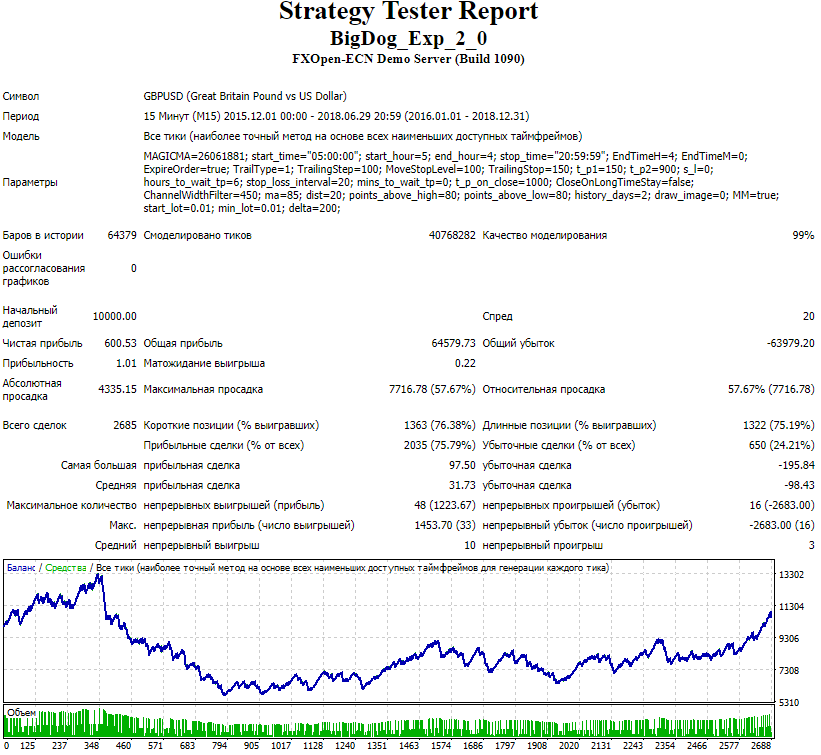
Task: Click the maximal consecutive profit '1453.70 (33)'
Action: pos(445,525)
